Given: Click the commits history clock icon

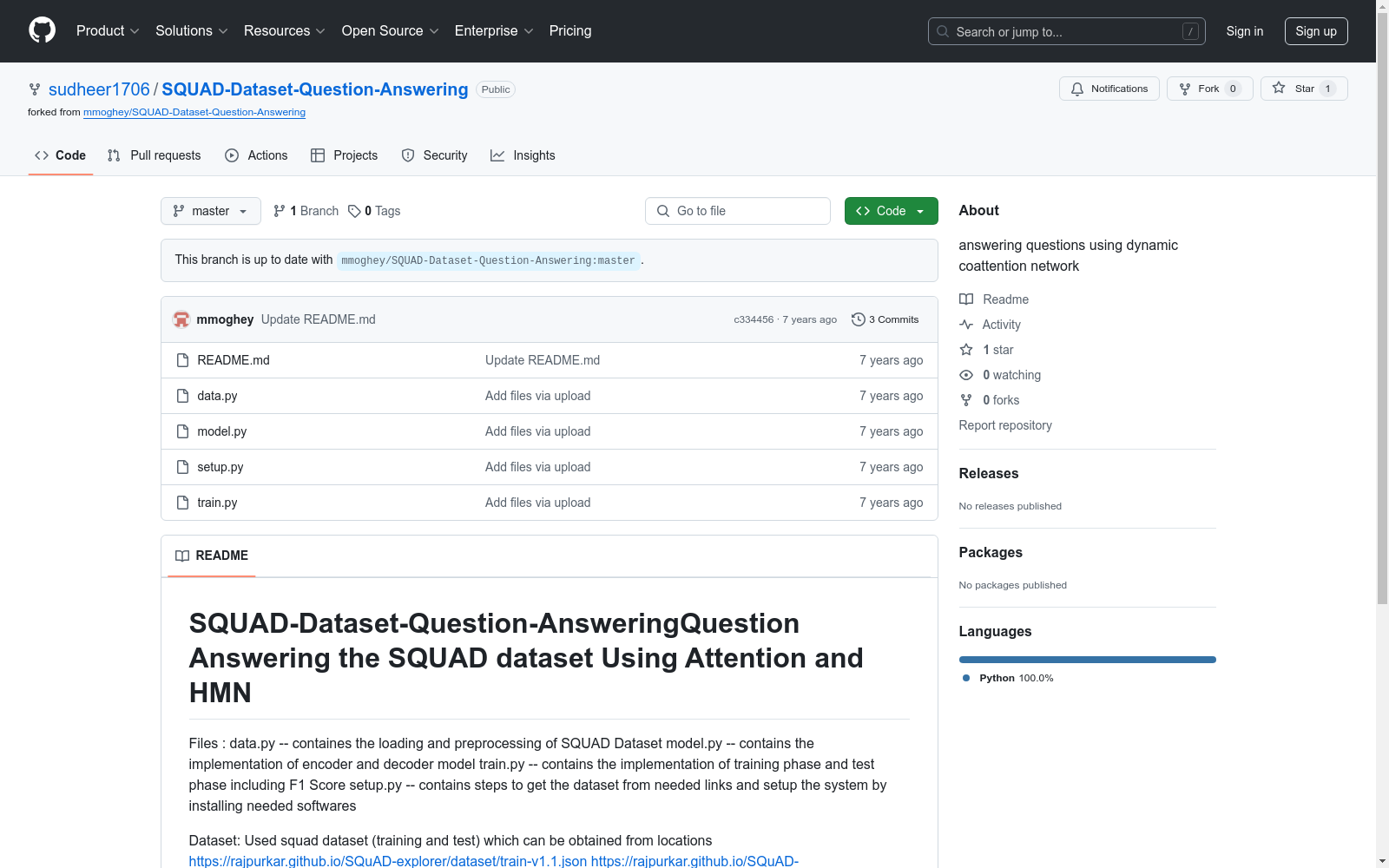Looking at the screenshot, I should coord(858,319).
